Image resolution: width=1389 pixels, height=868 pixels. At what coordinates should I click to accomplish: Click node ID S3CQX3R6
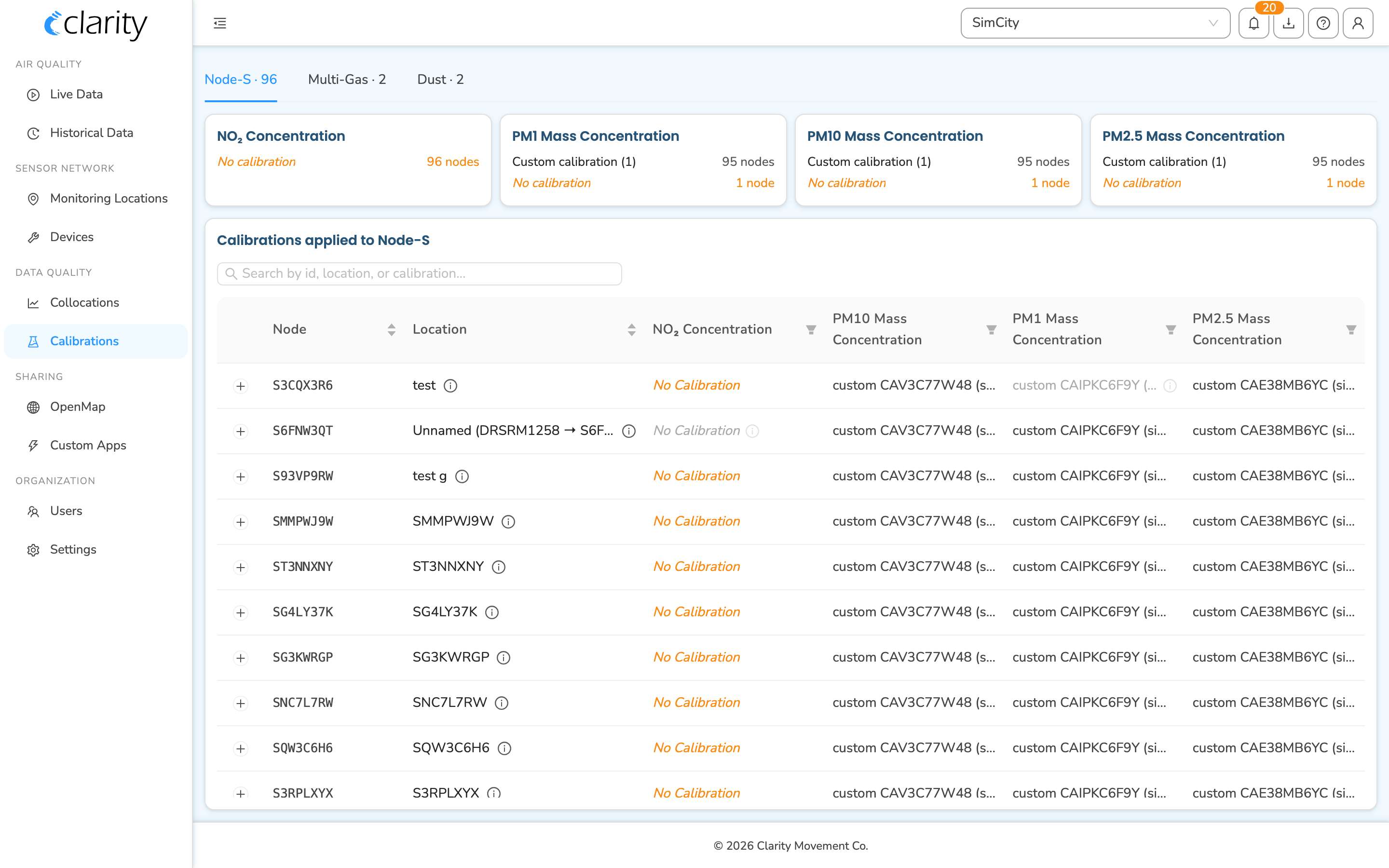302,385
